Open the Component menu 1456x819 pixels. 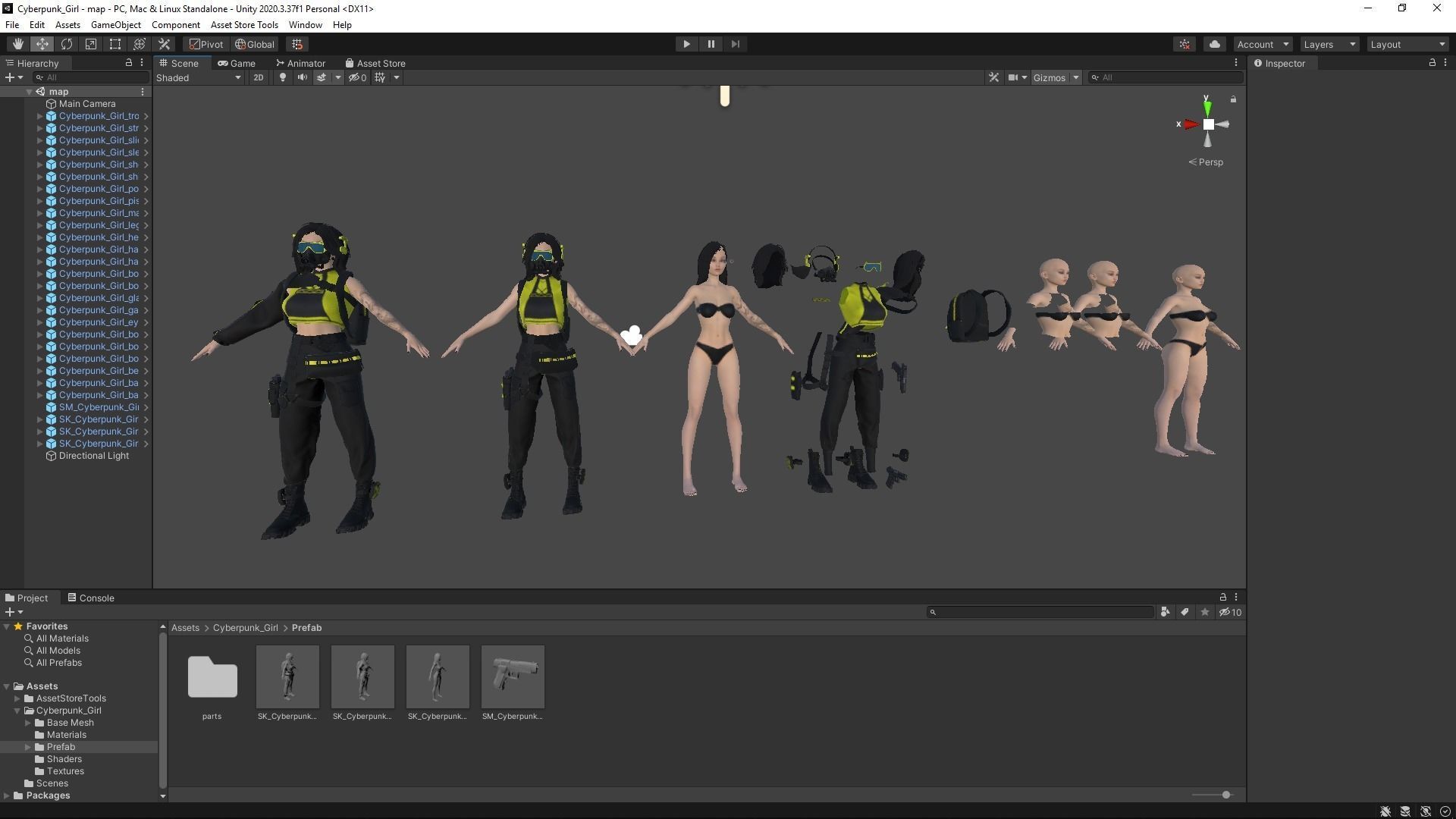(176, 24)
